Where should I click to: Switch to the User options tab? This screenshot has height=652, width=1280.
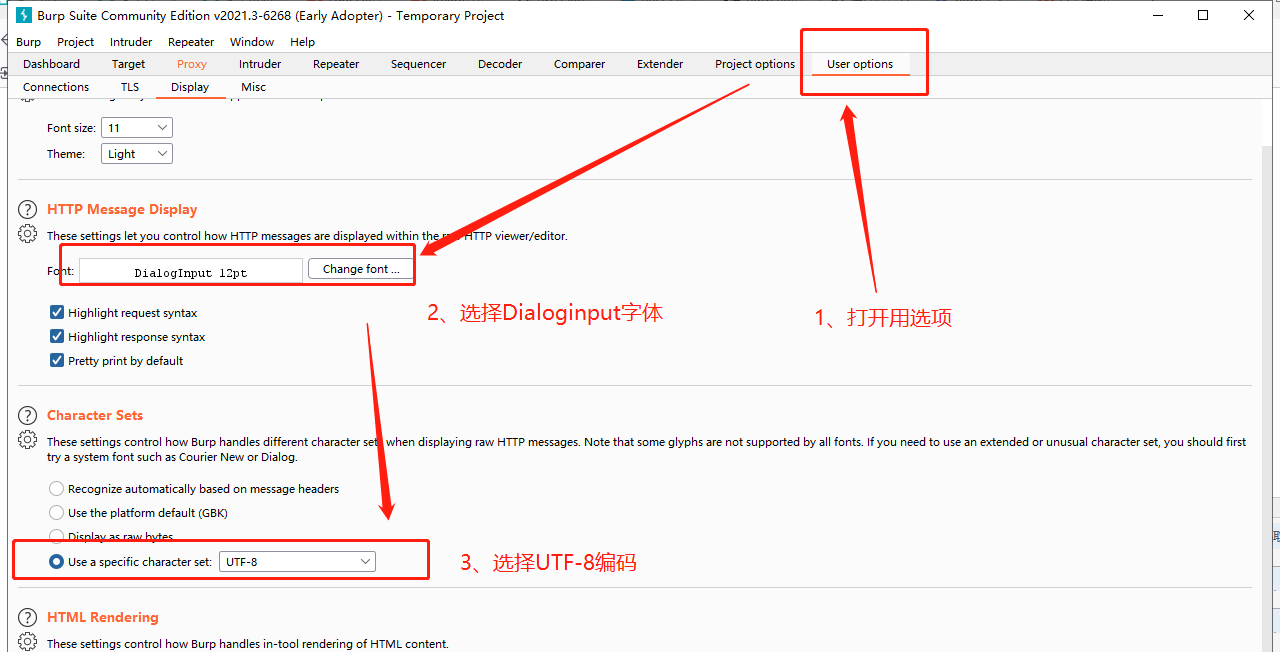tap(860, 64)
